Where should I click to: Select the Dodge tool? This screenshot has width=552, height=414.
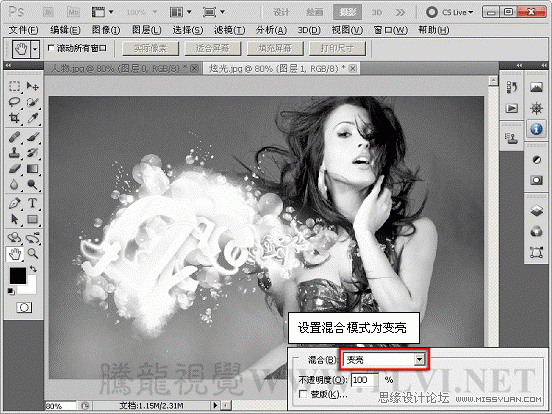pyautogui.click(x=32, y=184)
